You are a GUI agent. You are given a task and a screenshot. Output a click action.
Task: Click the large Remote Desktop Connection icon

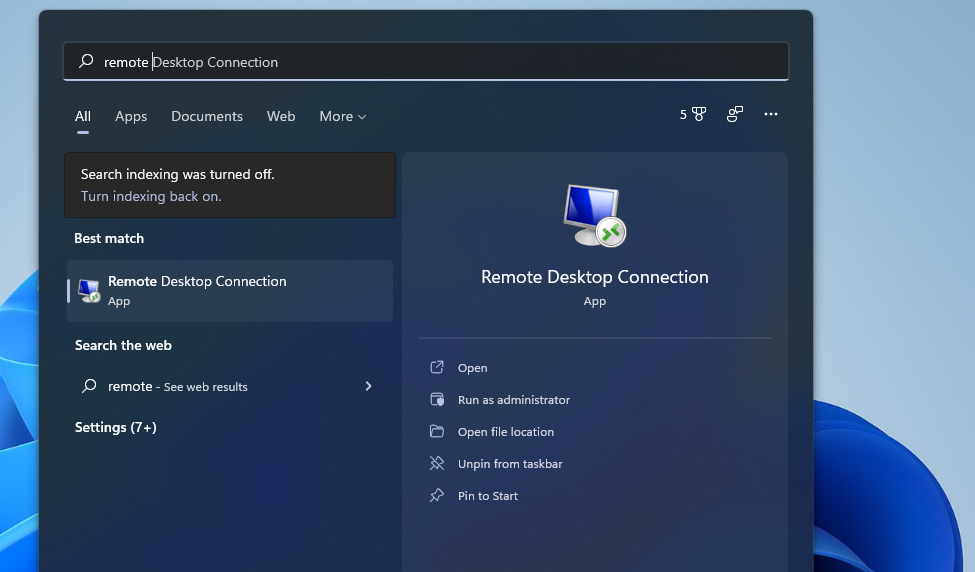tap(594, 215)
